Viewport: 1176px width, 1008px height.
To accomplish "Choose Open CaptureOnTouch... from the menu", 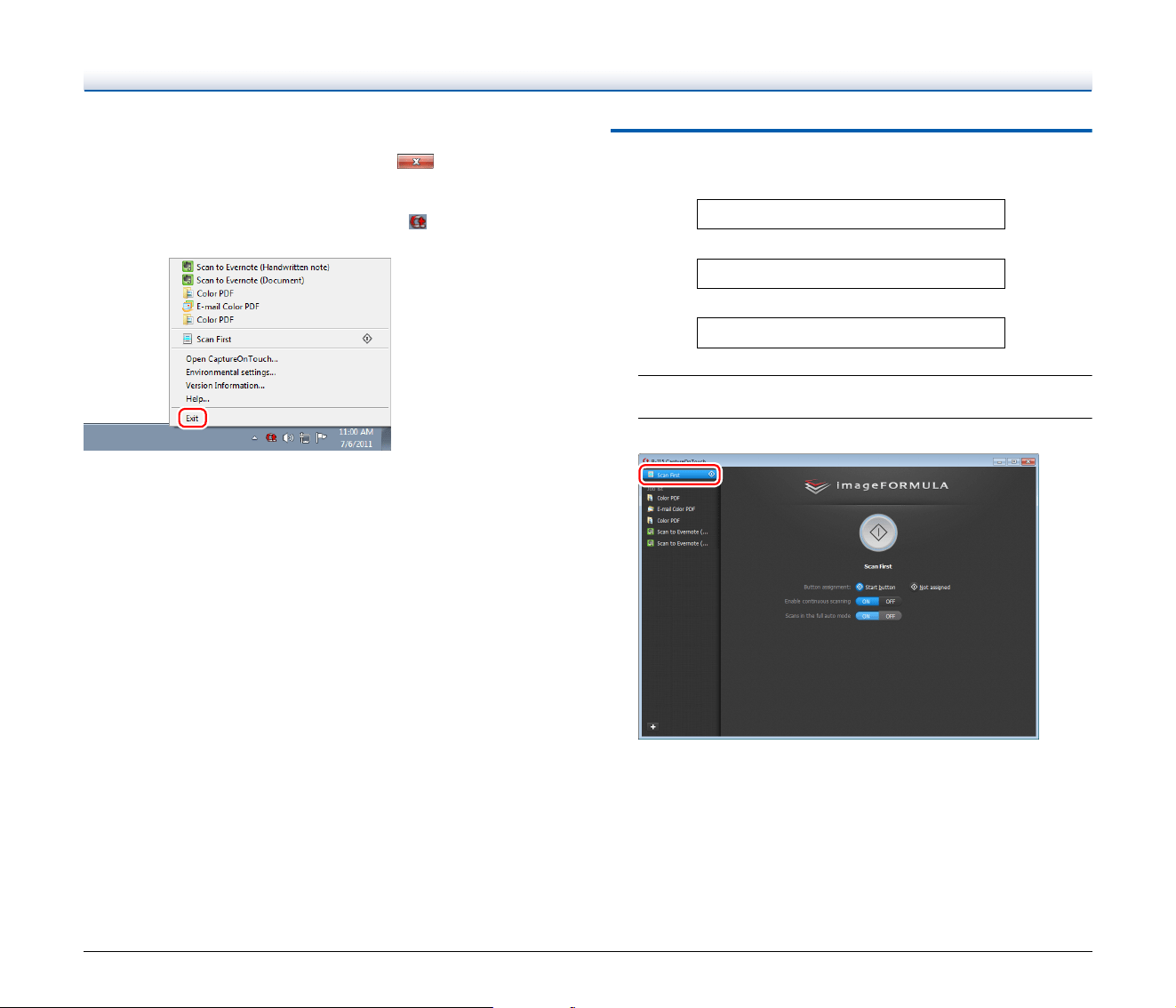I will coord(232,359).
